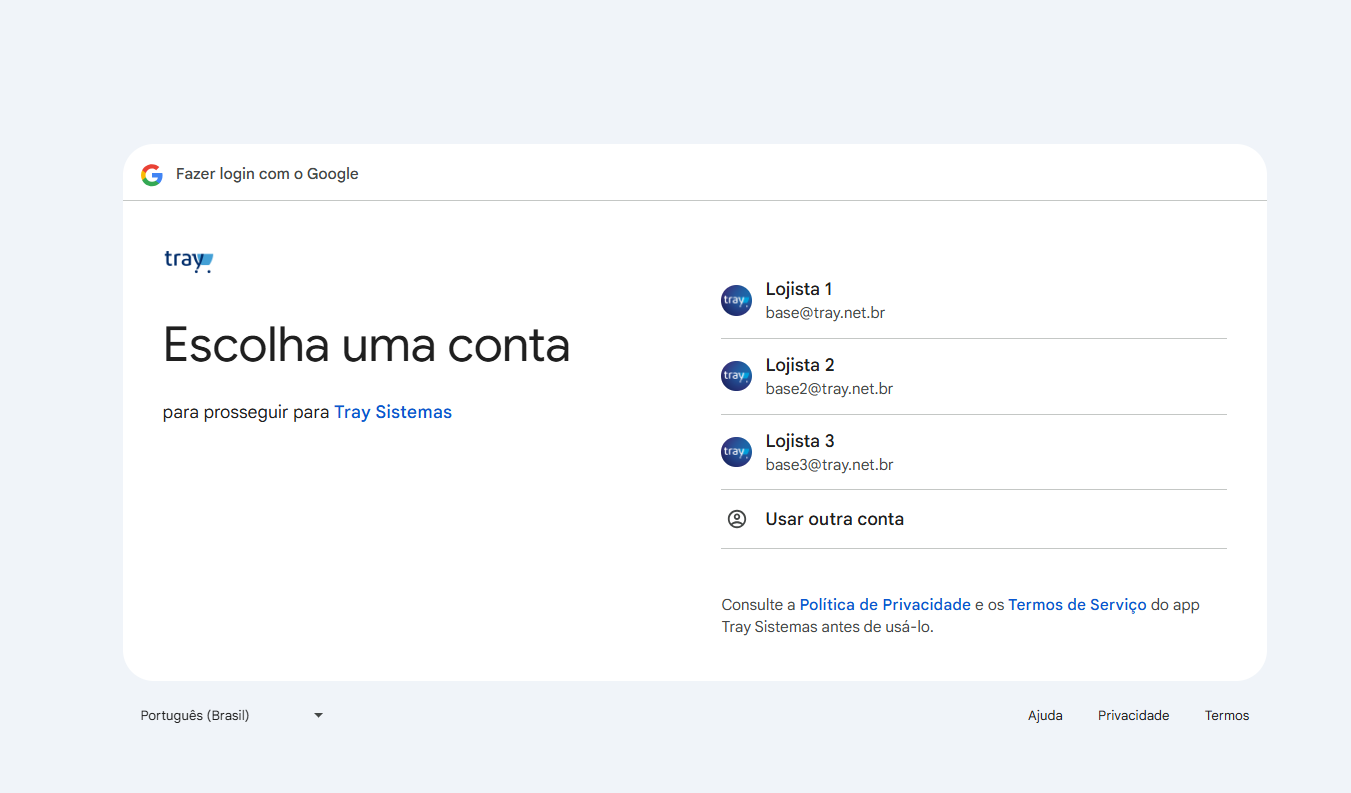Image resolution: width=1351 pixels, height=793 pixels.
Task: Choose the Lojista 1 account
Action: pos(973,301)
